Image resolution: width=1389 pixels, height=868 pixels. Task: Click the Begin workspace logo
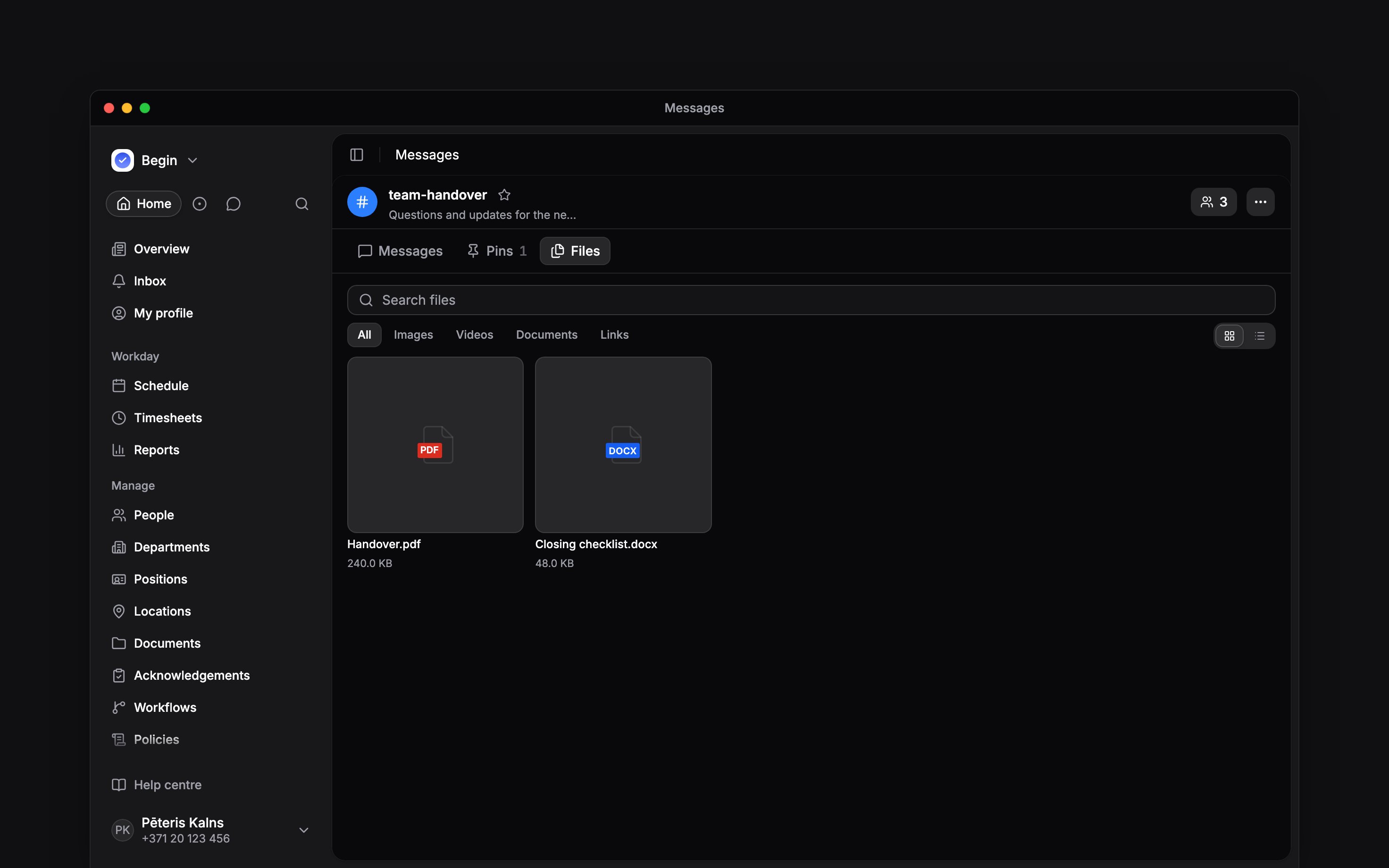click(x=122, y=161)
